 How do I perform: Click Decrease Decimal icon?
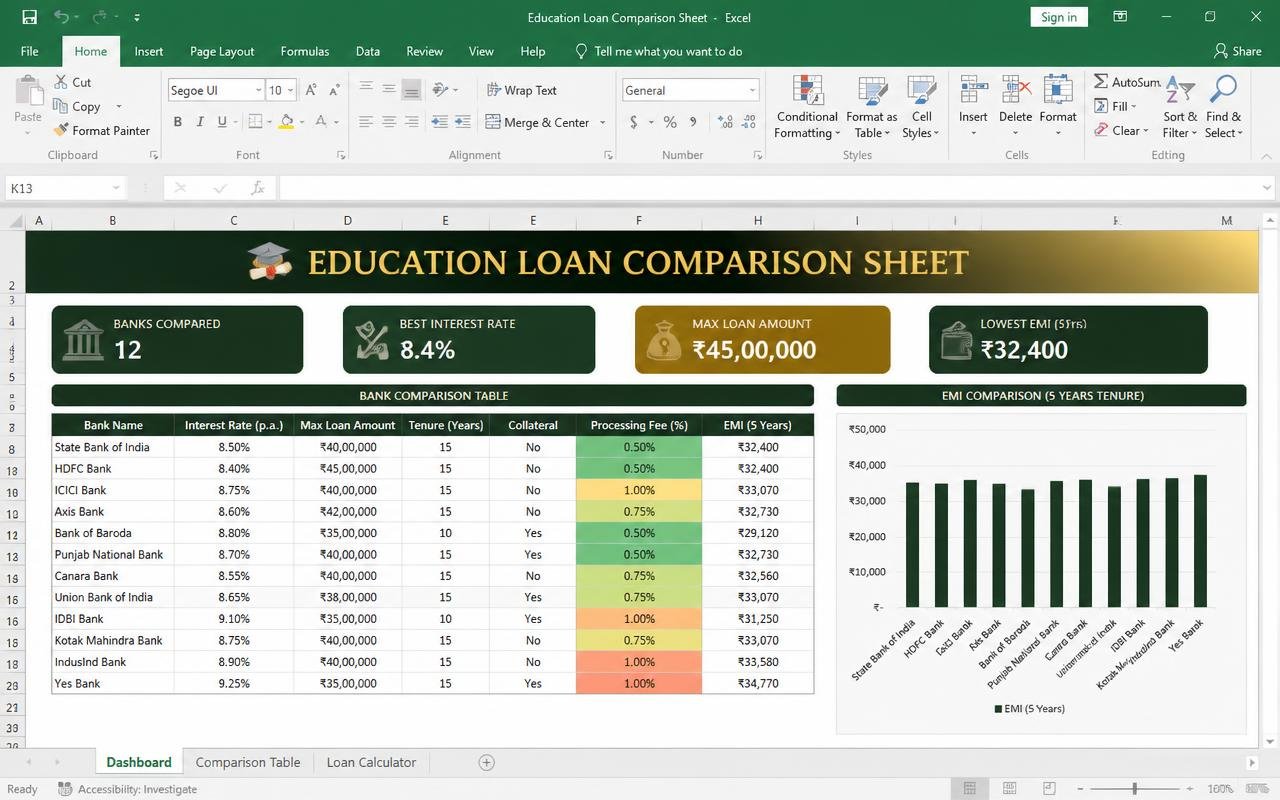[747, 122]
